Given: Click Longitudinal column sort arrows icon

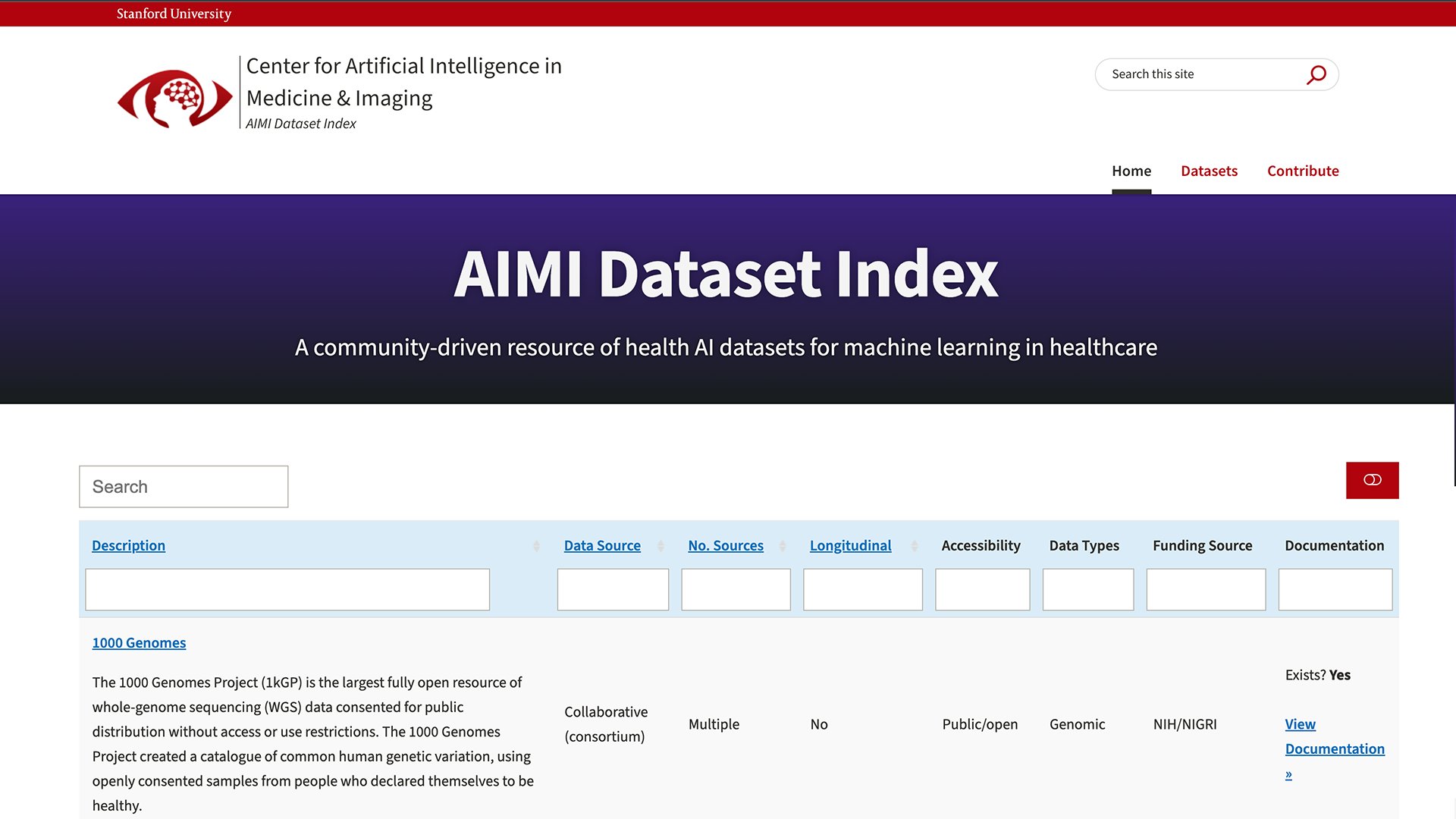Looking at the screenshot, I should [915, 546].
